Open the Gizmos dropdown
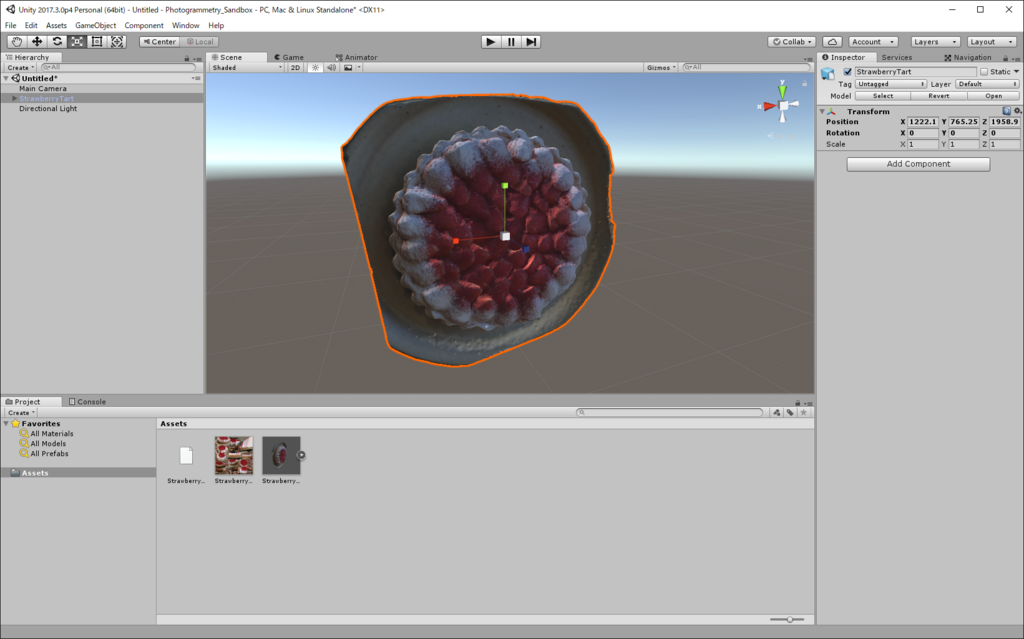Viewport: 1024px width, 639px height. [661, 67]
